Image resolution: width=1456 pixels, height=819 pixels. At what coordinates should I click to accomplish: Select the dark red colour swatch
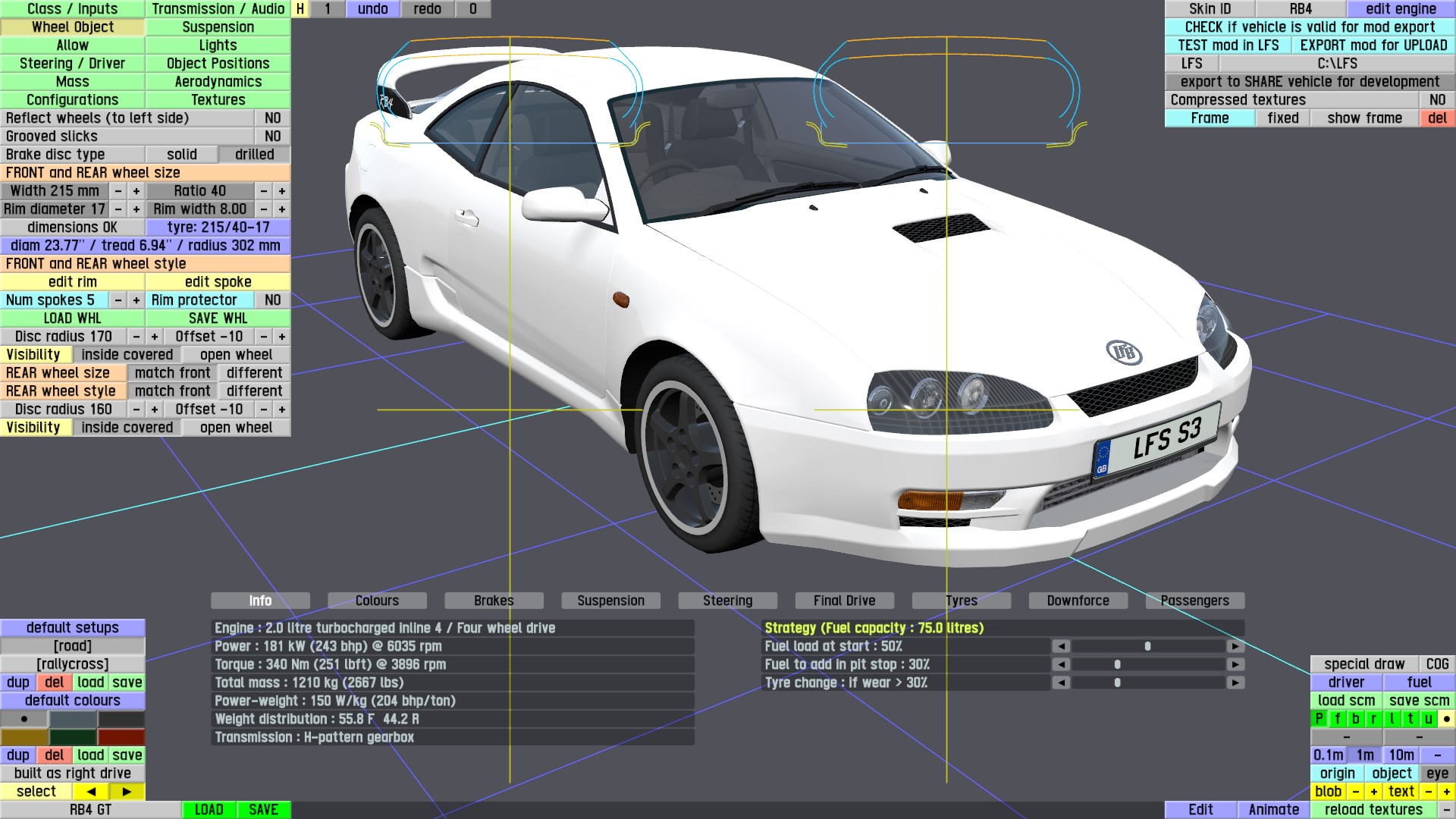coord(121,737)
